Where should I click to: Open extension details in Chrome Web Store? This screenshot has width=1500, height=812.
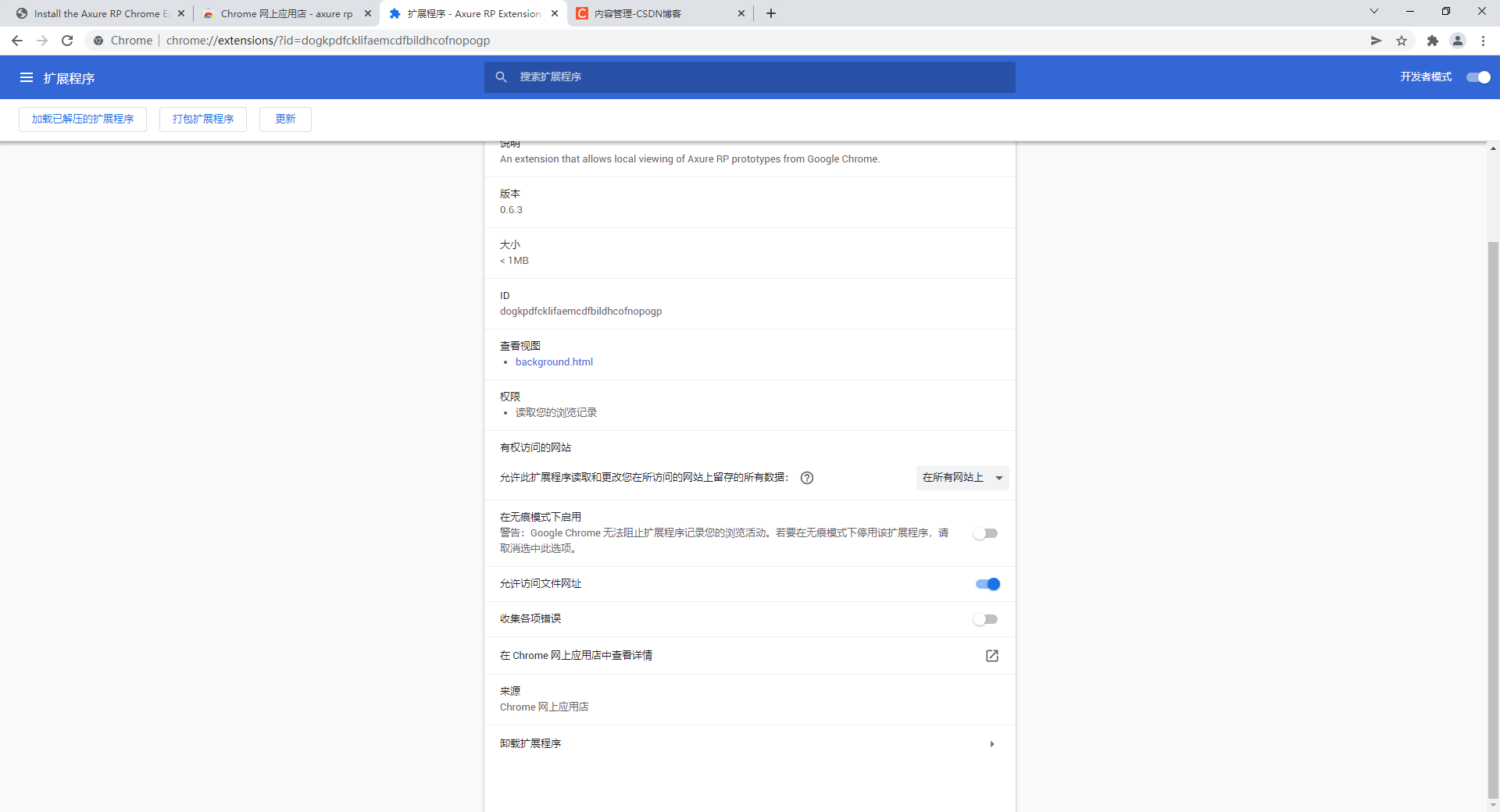tap(991, 656)
